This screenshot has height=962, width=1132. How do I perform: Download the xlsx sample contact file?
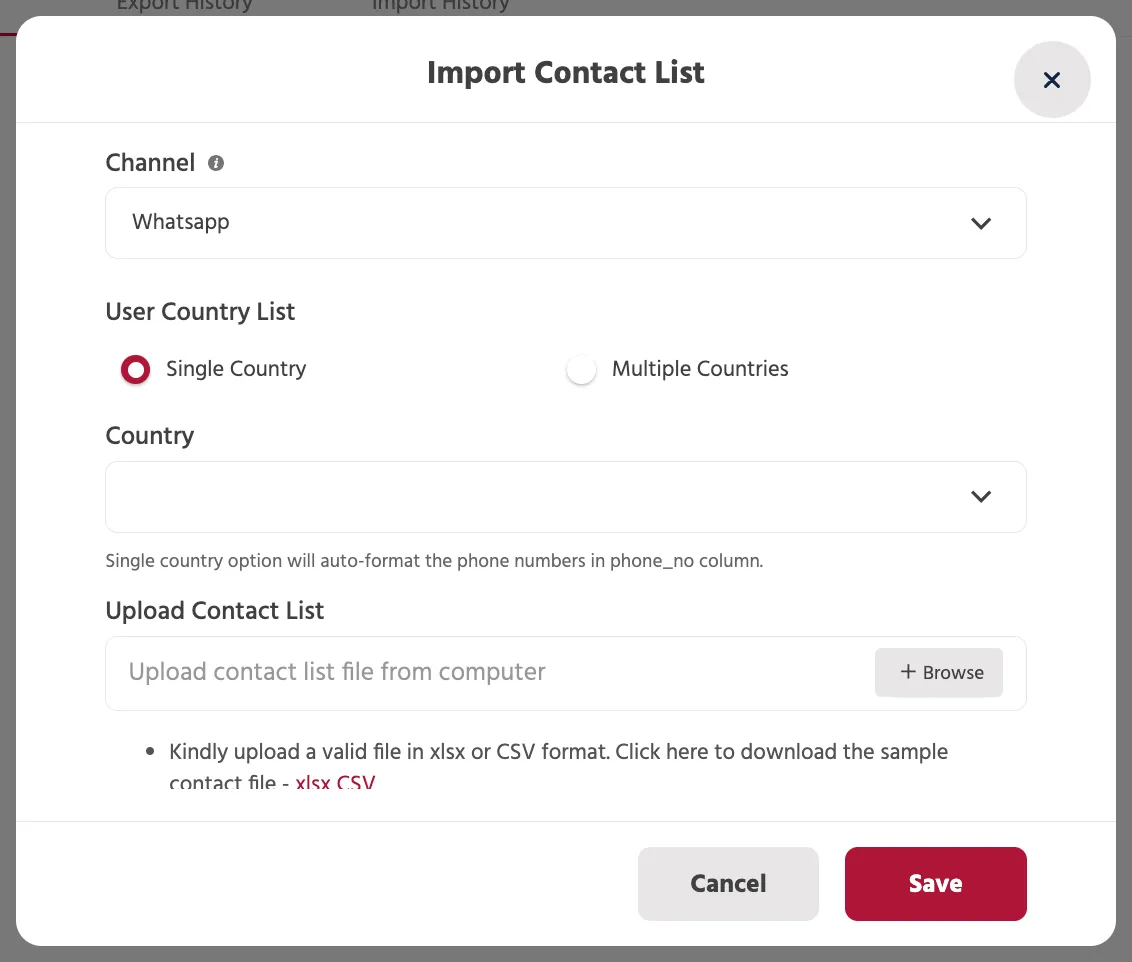point(314,784)
